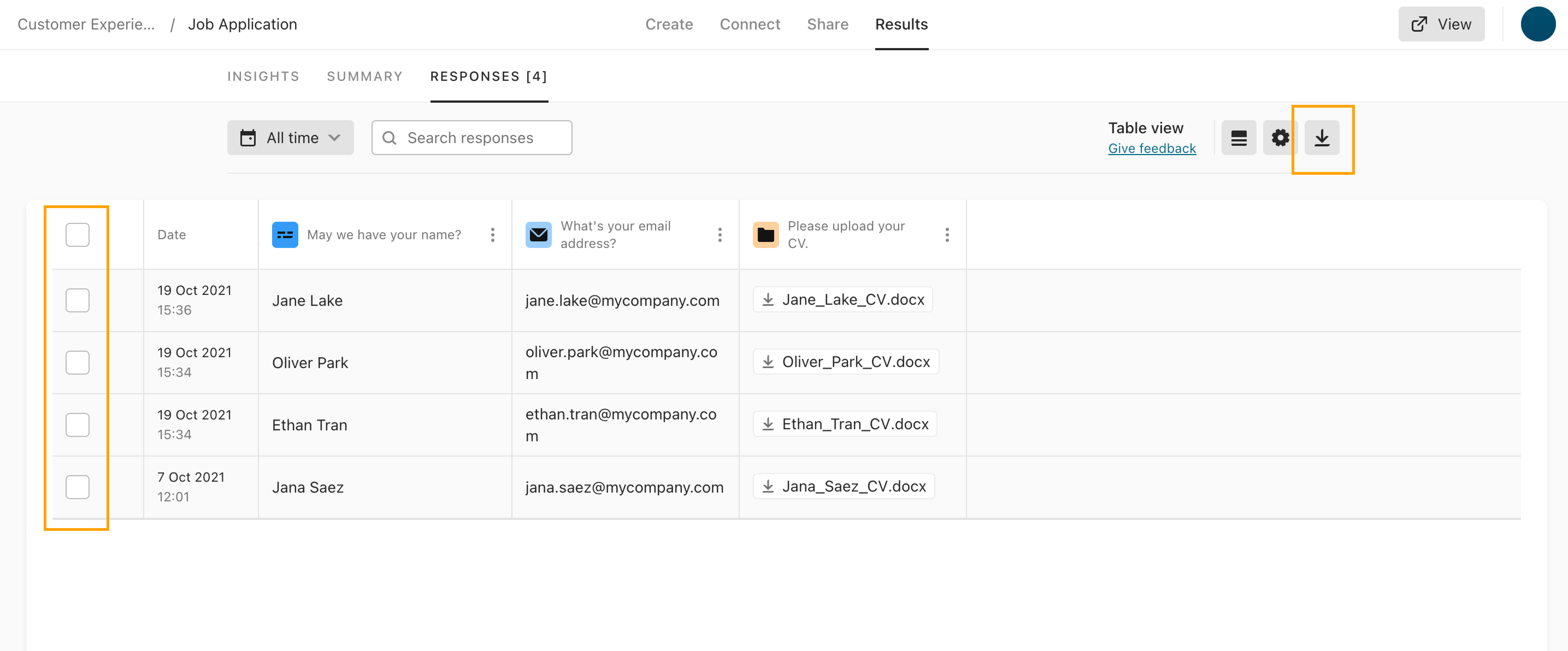1568x651 pixels.
Task: Go to the Connect tab
Action: click(750, 24)
